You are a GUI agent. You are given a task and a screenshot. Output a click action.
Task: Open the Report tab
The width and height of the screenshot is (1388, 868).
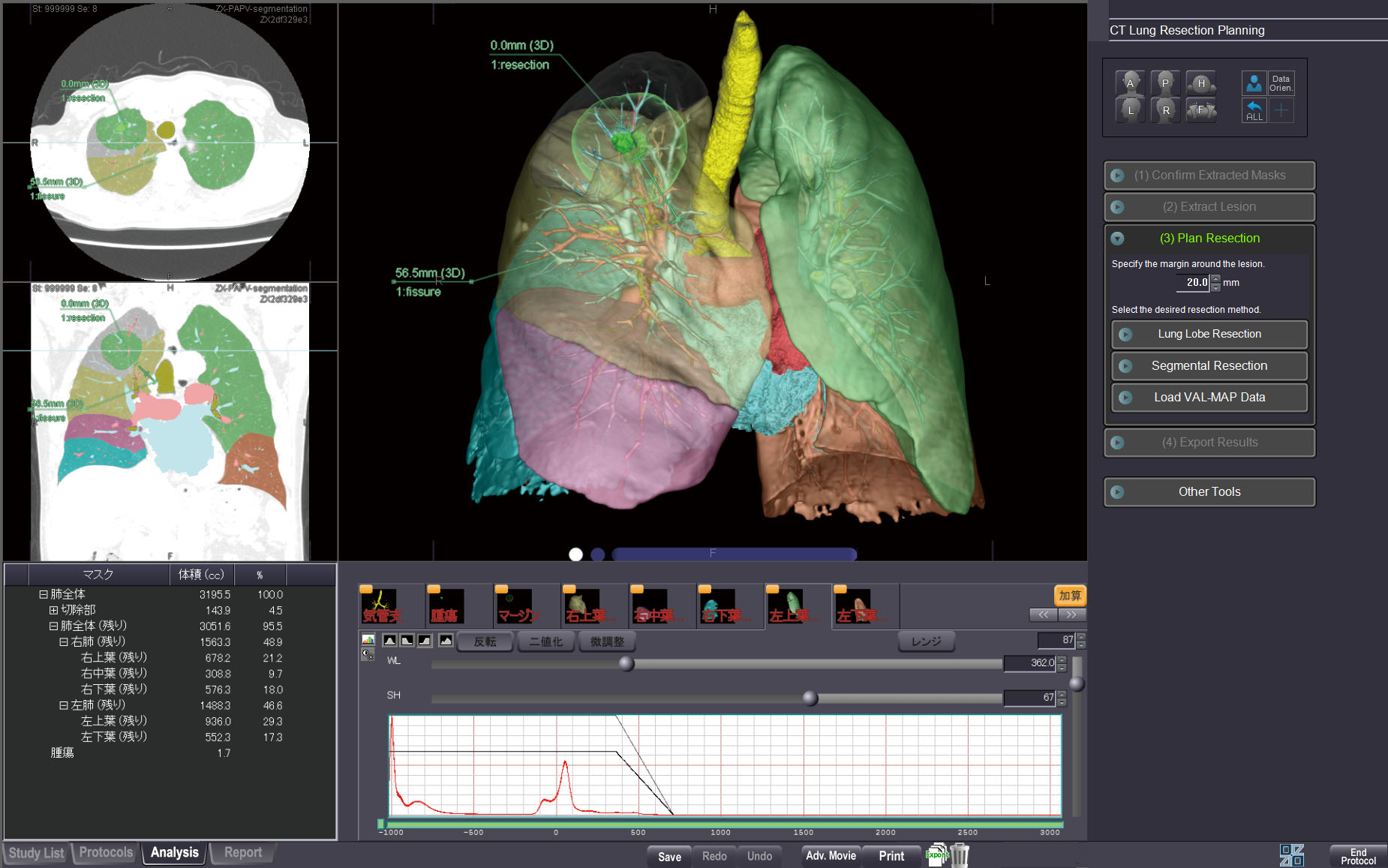(x=242, y=853)
